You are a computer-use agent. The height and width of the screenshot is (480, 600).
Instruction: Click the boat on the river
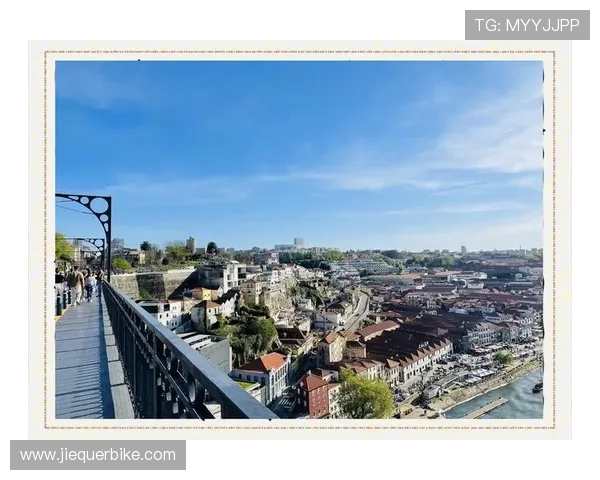tap(537, 386)
